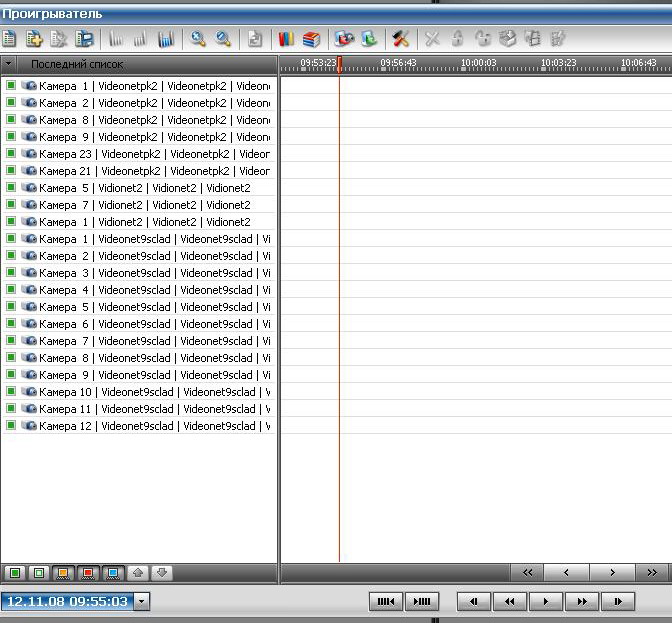Click the red timeline position marker

point(339,65)
